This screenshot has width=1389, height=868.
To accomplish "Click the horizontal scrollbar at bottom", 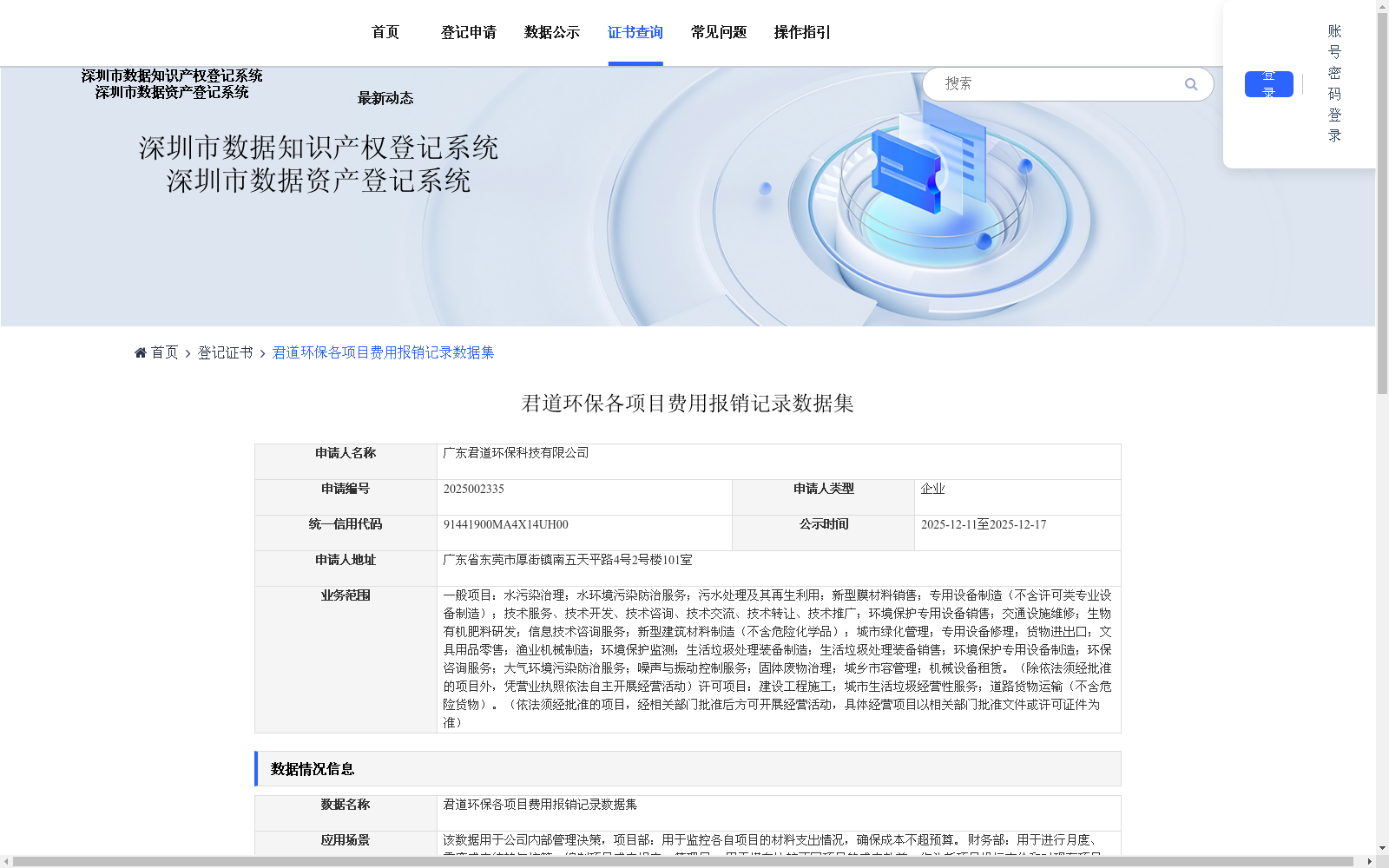I will 682,862.
